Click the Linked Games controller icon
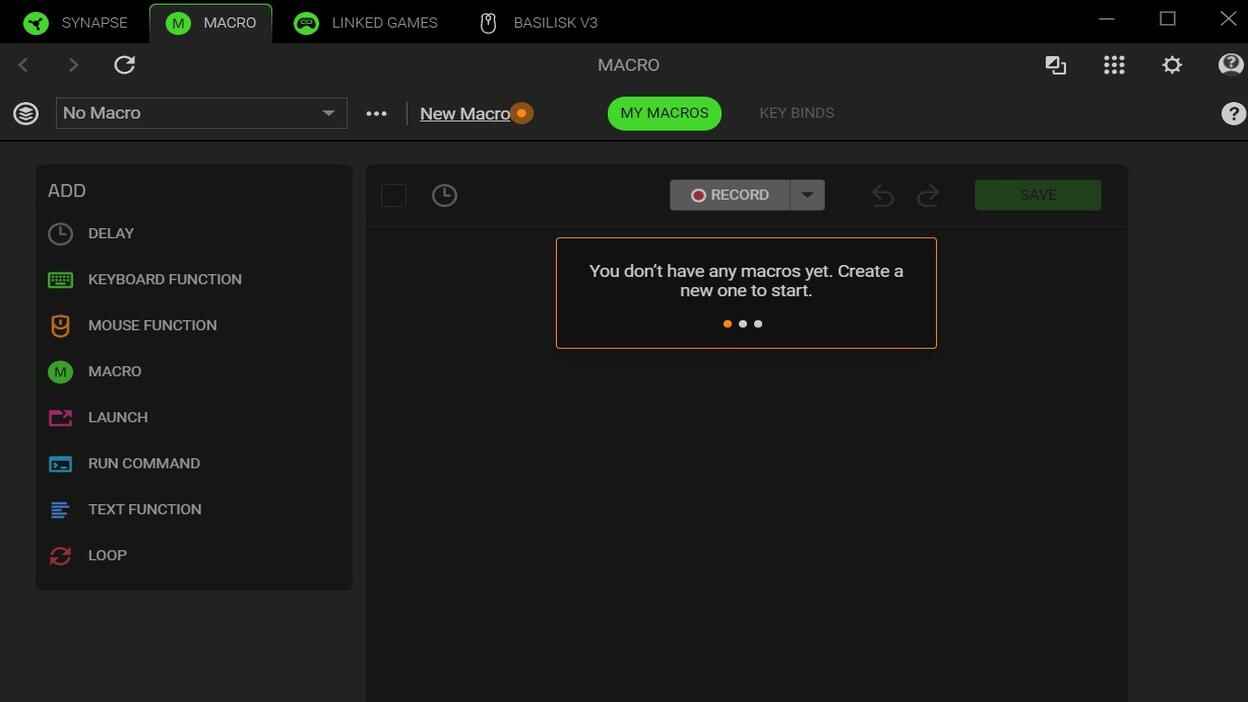1248x702 pixels. coord(306,23)
